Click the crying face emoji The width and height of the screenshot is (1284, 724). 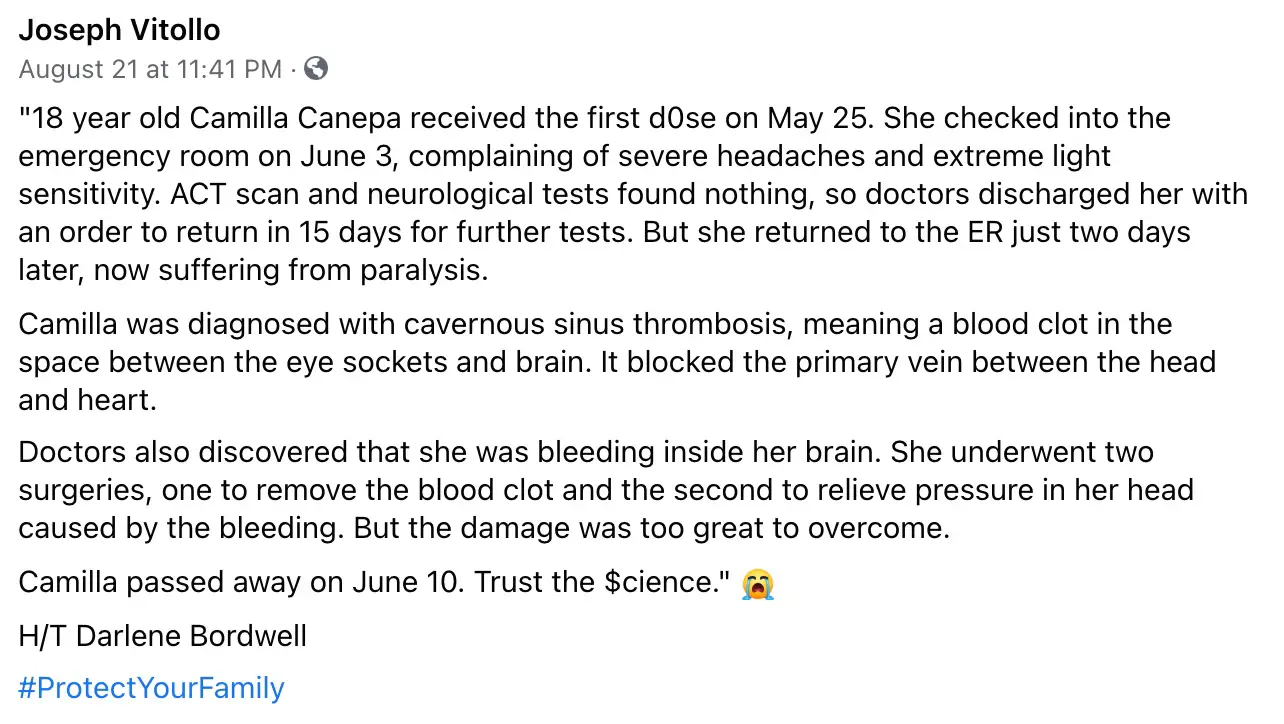click(x=759, y=583)
